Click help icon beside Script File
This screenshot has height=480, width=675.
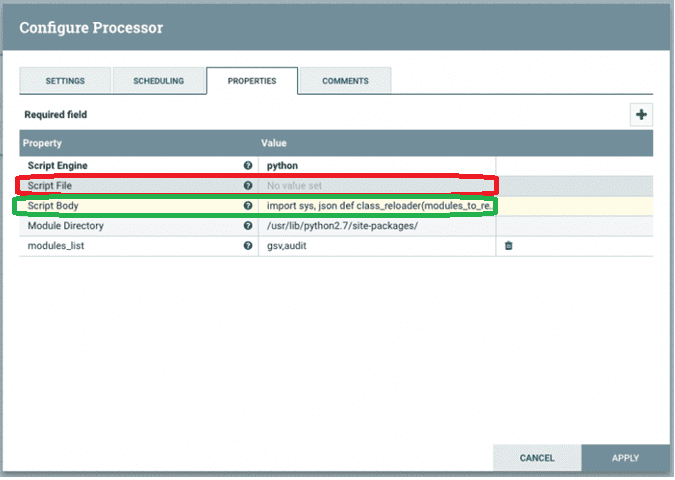(x=247, y=185)
